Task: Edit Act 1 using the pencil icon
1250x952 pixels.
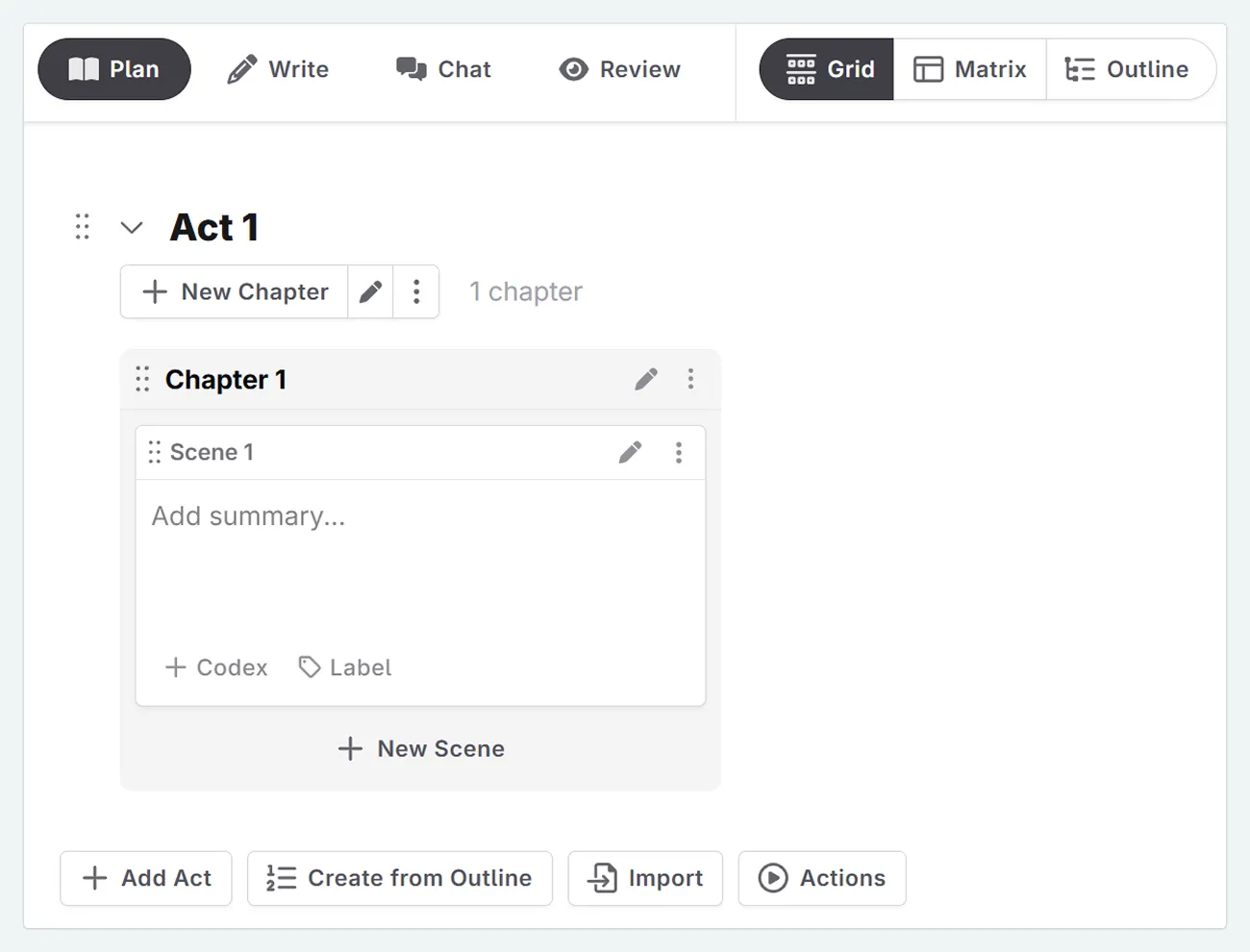Action: pyautogui.click(x=370, y=291)
